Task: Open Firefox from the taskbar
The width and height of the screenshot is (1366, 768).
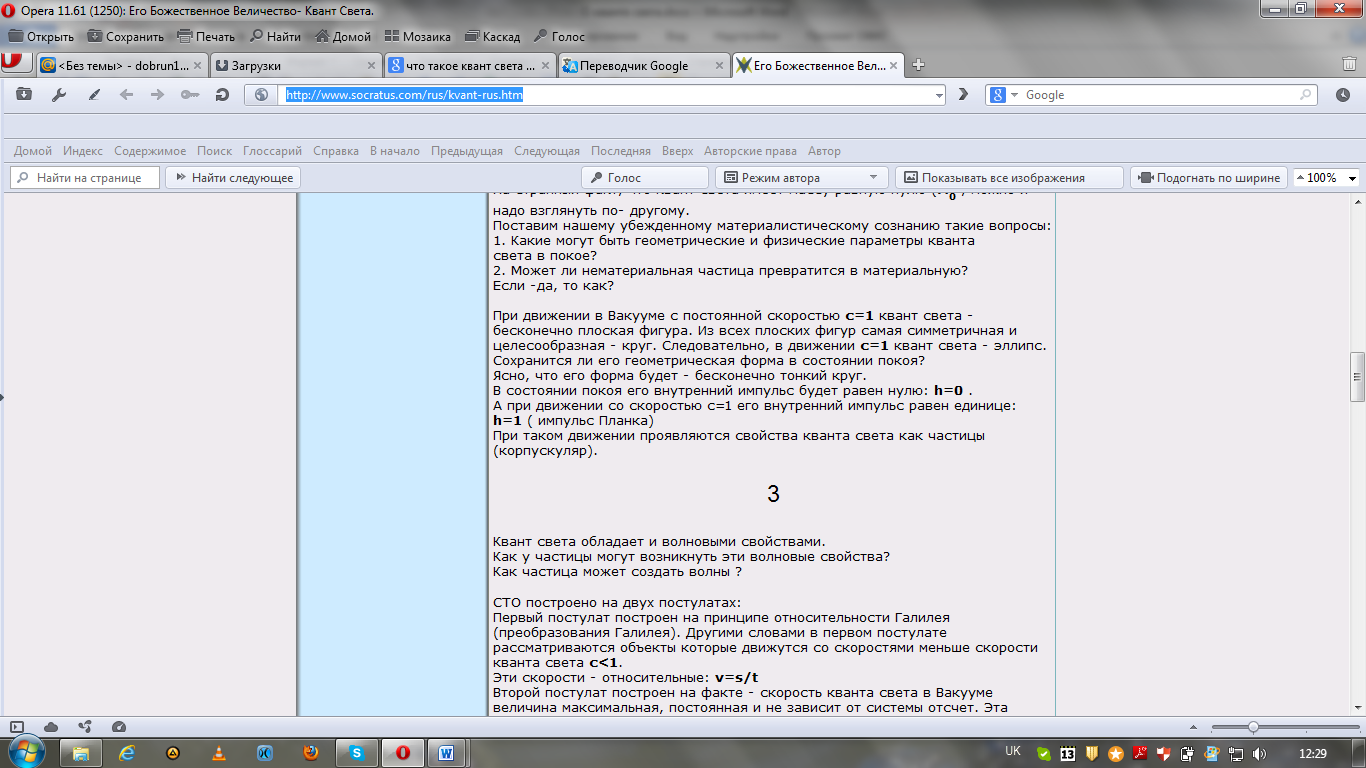Action: click(x=311, y=752)
